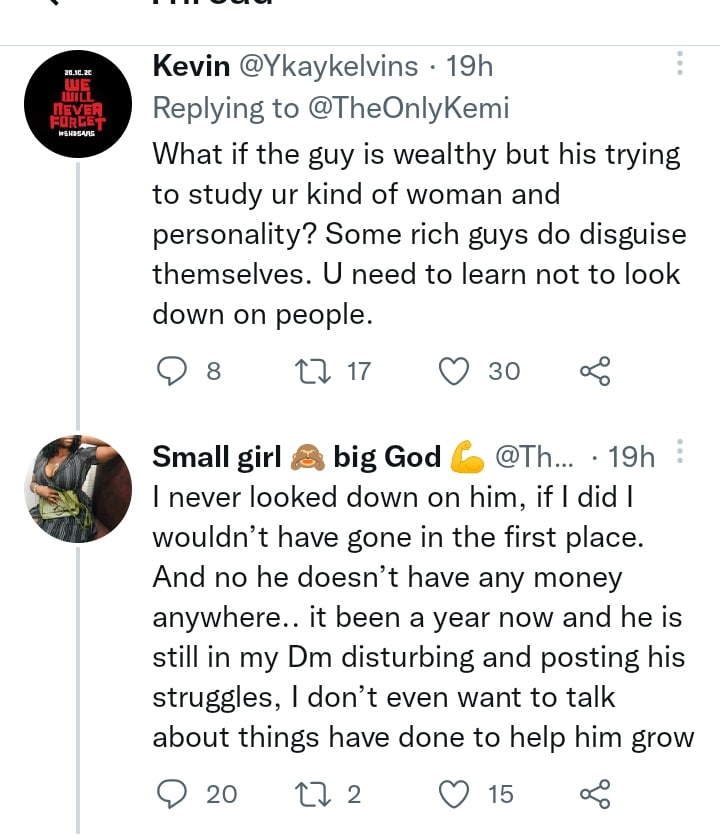
Task: Like the Small girl big God tweet
Action: click(x=456, y=795)
